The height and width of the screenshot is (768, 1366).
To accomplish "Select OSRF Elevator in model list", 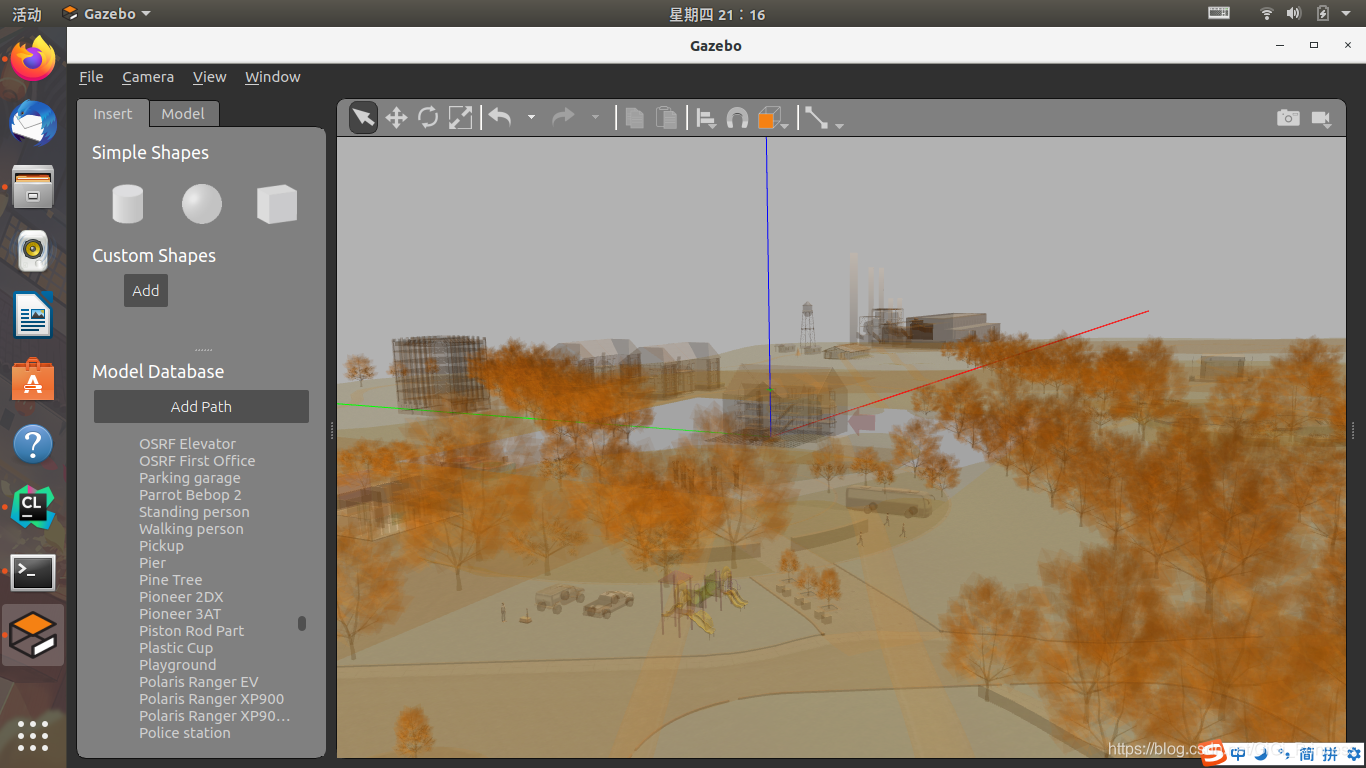I will 188,444.
